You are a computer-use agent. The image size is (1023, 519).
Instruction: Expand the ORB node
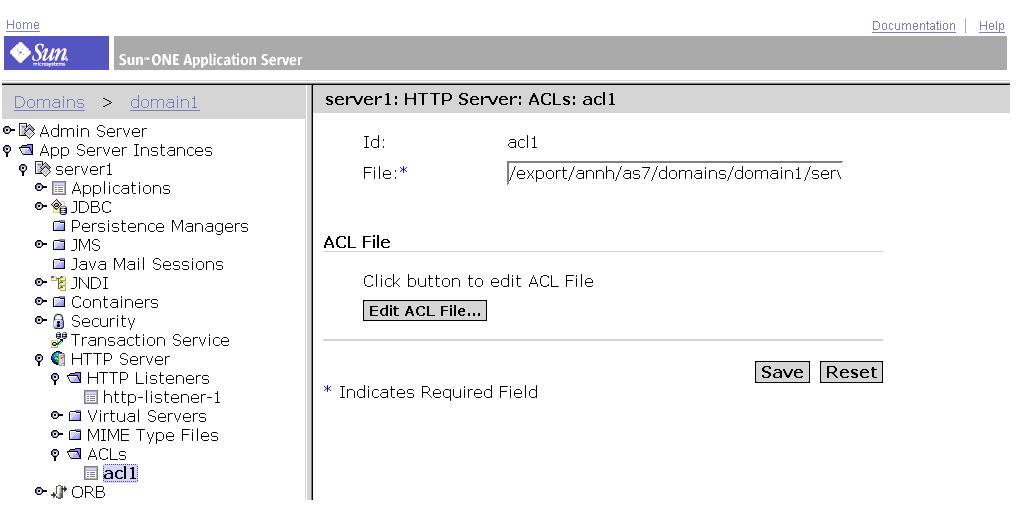pos(40,491)
